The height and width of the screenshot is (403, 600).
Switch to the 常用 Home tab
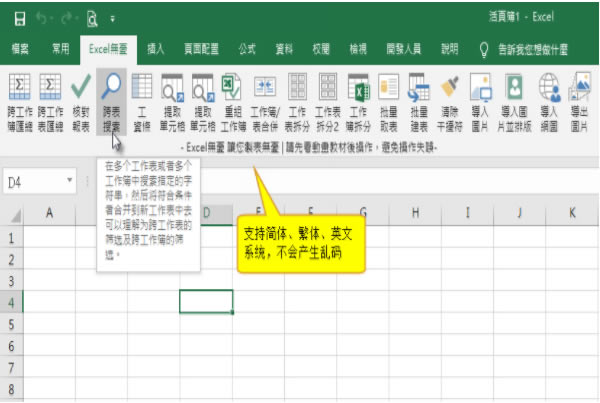pyautogui.click(x=60, y=49)
